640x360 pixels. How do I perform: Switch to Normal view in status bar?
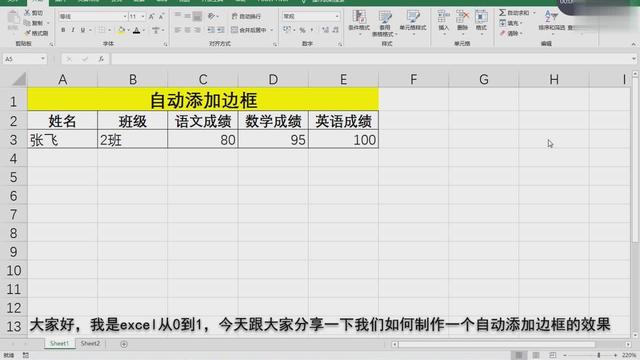pyautogui.click(x=519, y=355)
